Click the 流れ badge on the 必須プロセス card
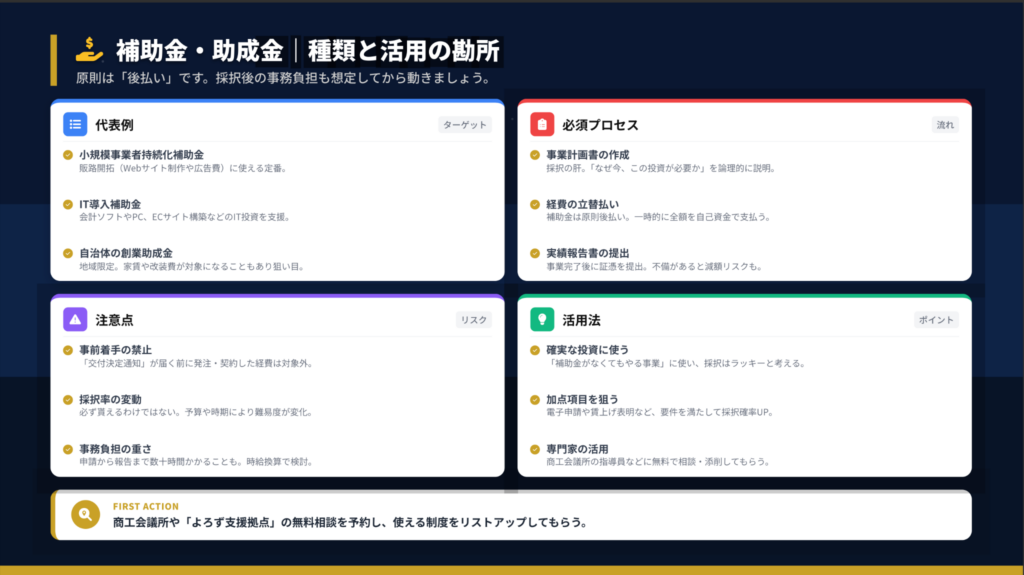This screenshot has height=575, width=1024. 945,125
